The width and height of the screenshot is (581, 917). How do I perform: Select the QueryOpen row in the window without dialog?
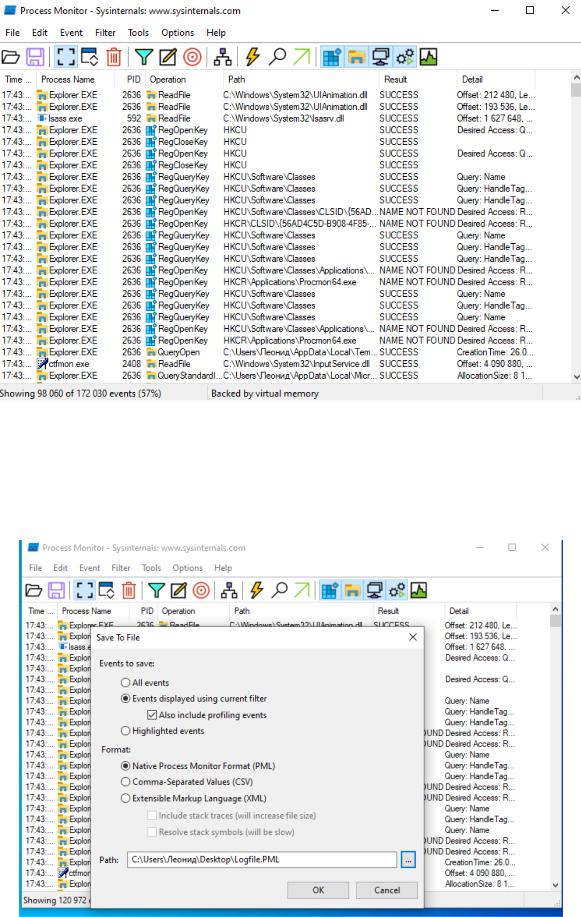pos(268,352)
